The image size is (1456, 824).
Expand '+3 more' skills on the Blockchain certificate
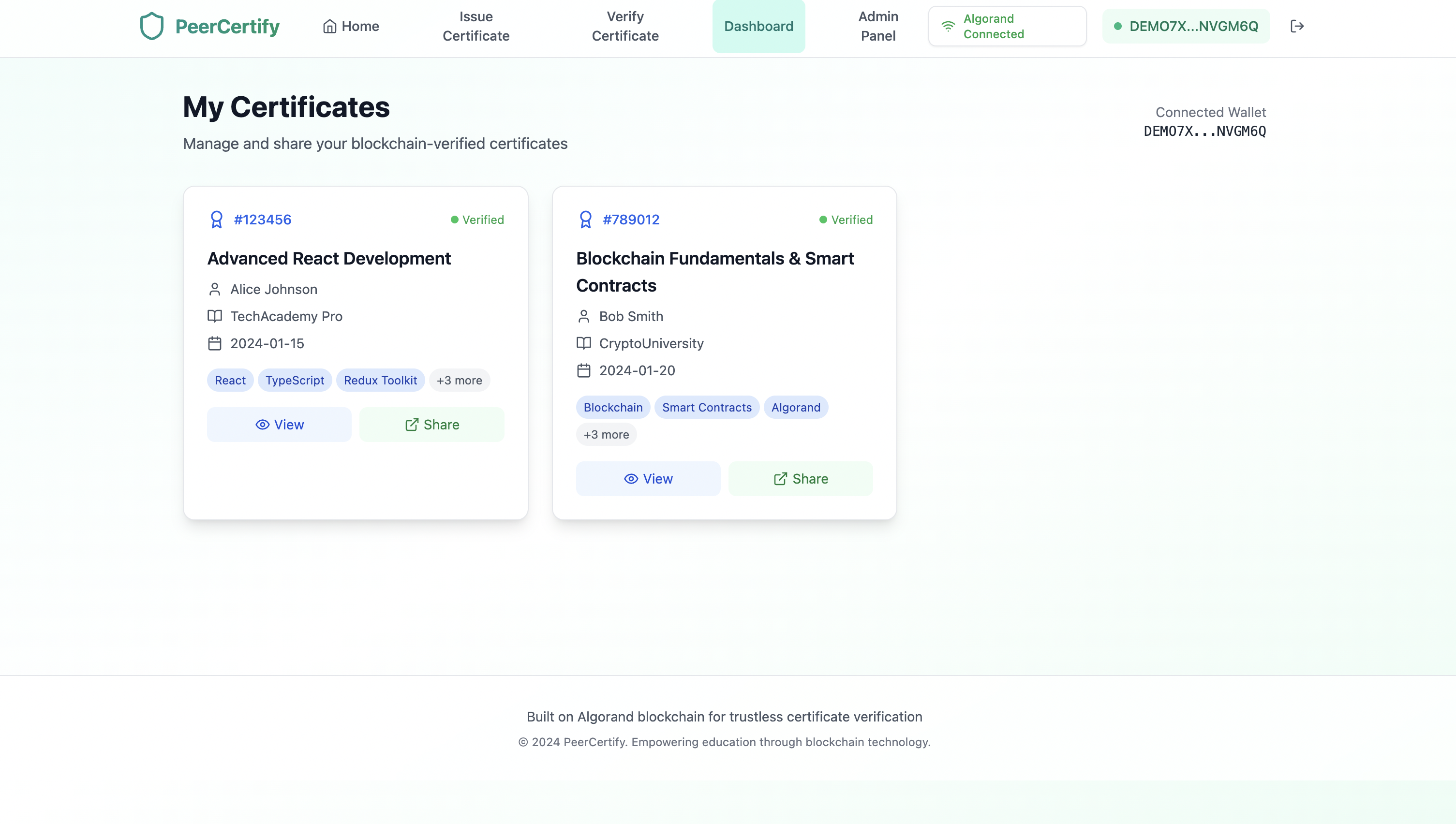tap(606, 435)
